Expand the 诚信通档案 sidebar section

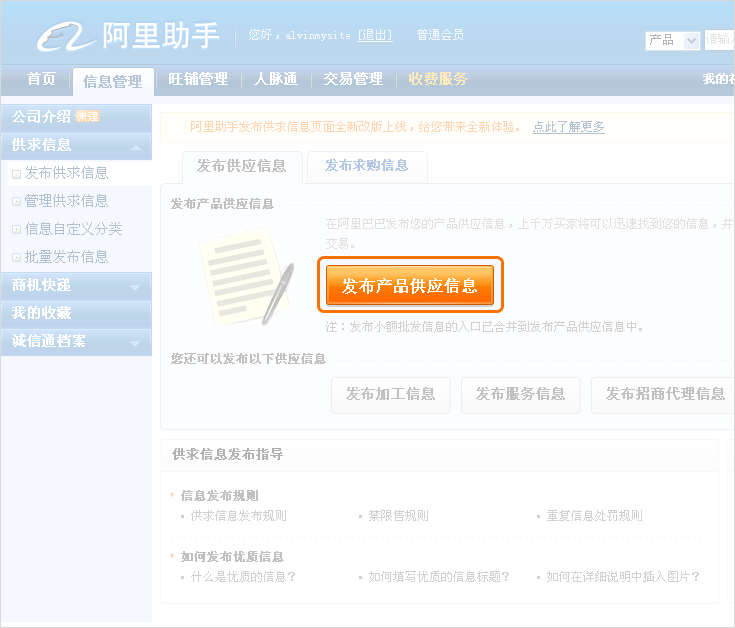click(x=135, y=343)
